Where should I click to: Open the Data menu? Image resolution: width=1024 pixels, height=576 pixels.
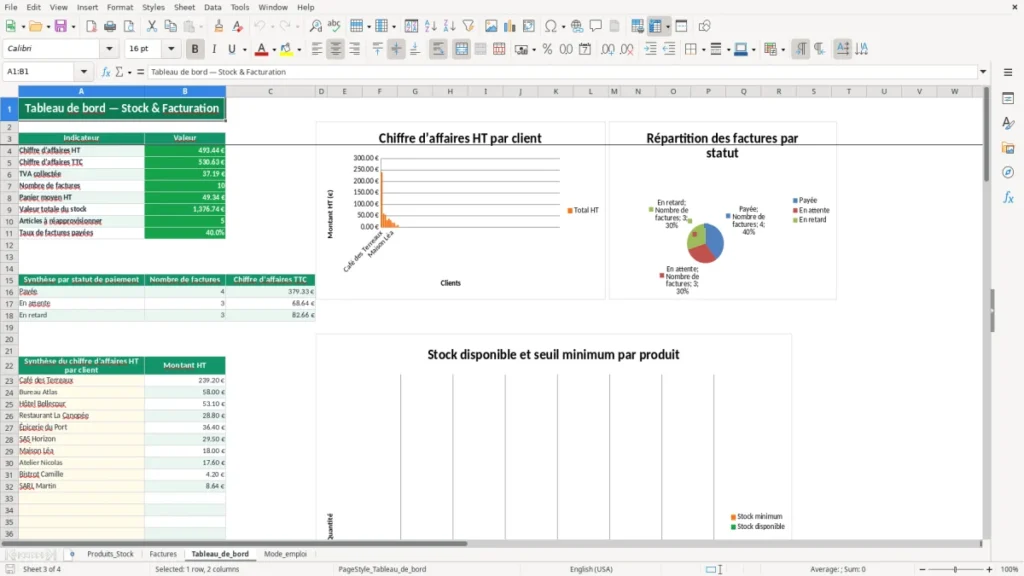212,7
